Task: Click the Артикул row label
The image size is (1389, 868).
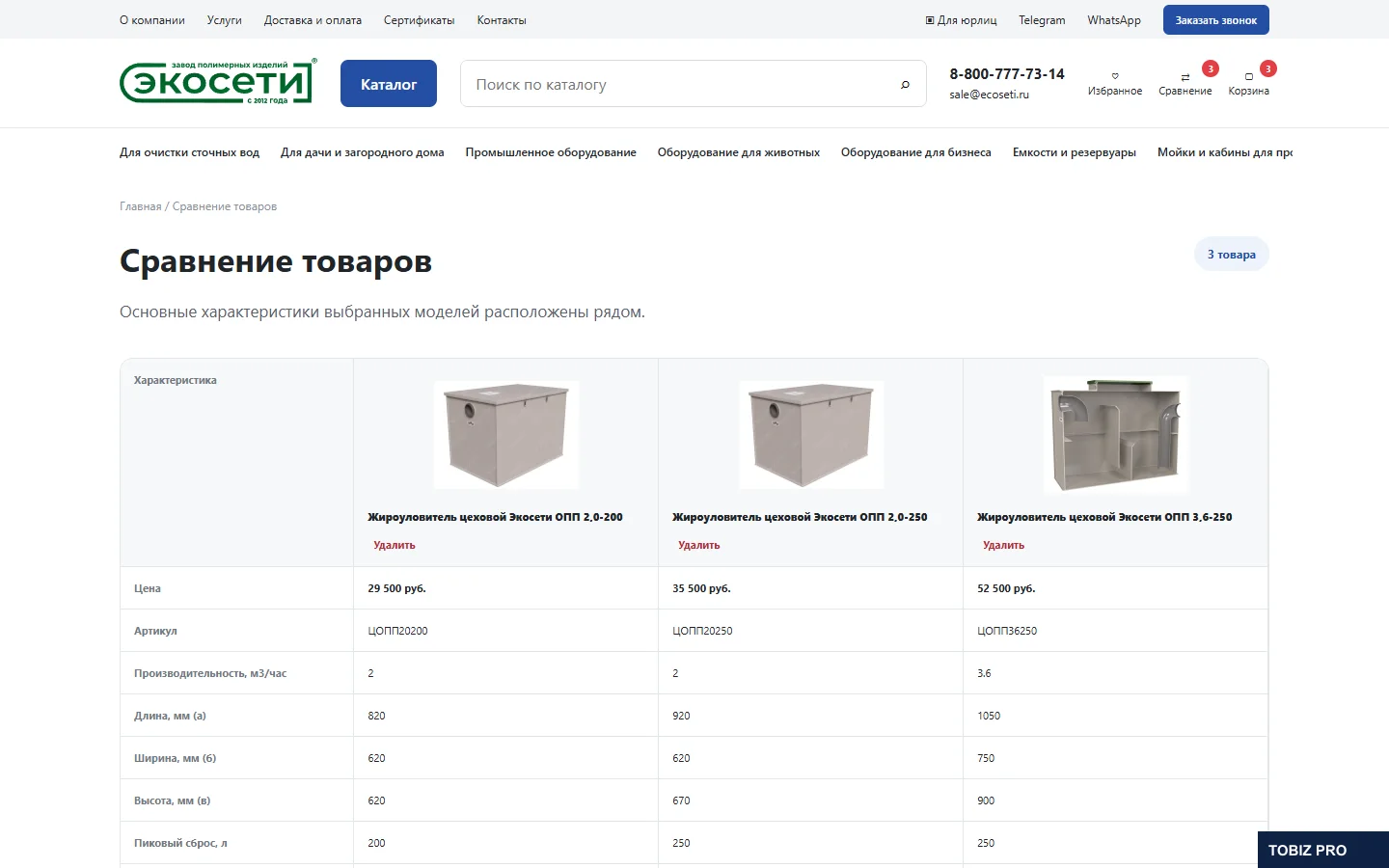Action: coord(155,631)
